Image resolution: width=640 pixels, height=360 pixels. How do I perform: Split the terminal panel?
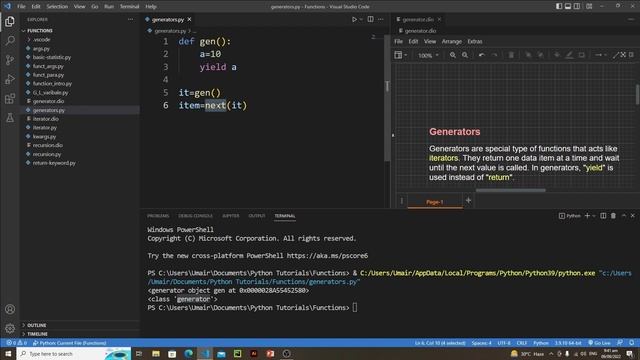click(x=603, y=216)
